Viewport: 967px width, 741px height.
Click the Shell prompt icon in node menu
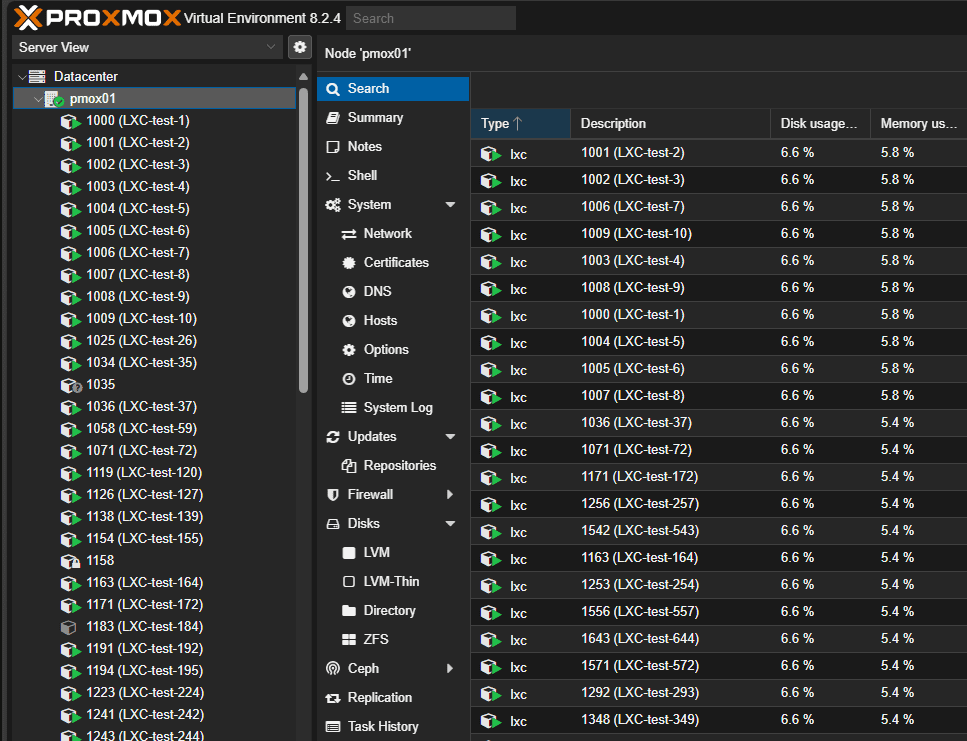[x=332, y=176]
